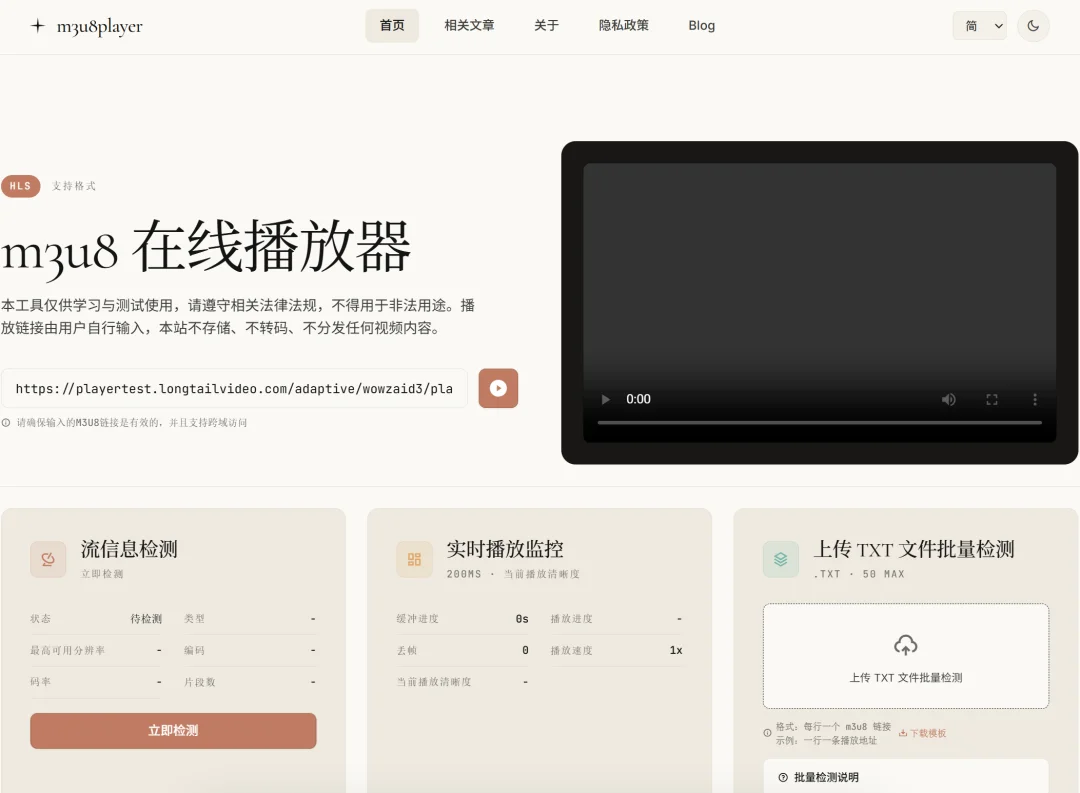Image resolution: width=1080 pixels, height=793 pixels.
Task: Open the video player more options menu
Action: tap(1035, 399)
